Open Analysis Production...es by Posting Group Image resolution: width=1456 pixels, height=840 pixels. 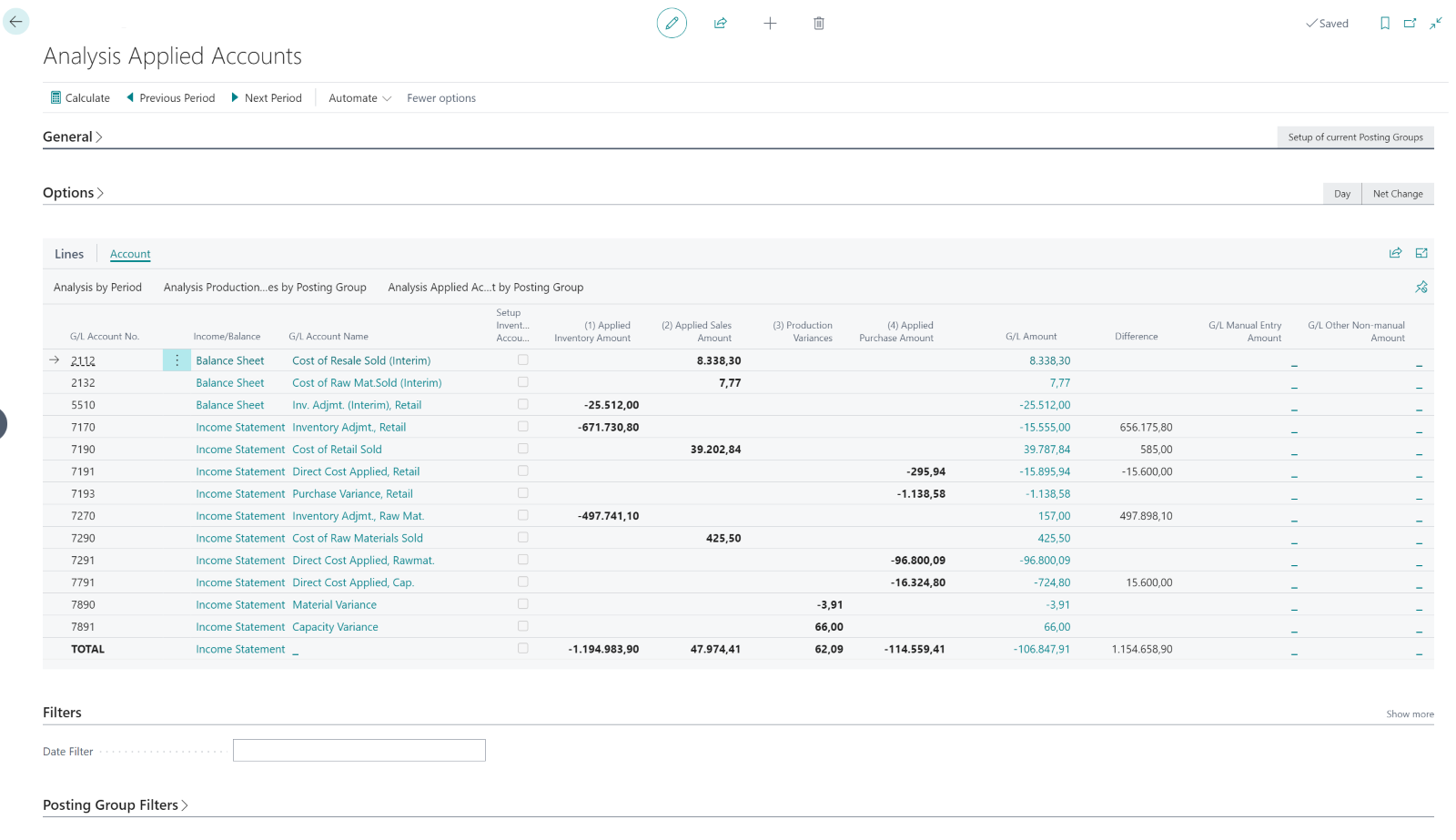tap(265, 287)
